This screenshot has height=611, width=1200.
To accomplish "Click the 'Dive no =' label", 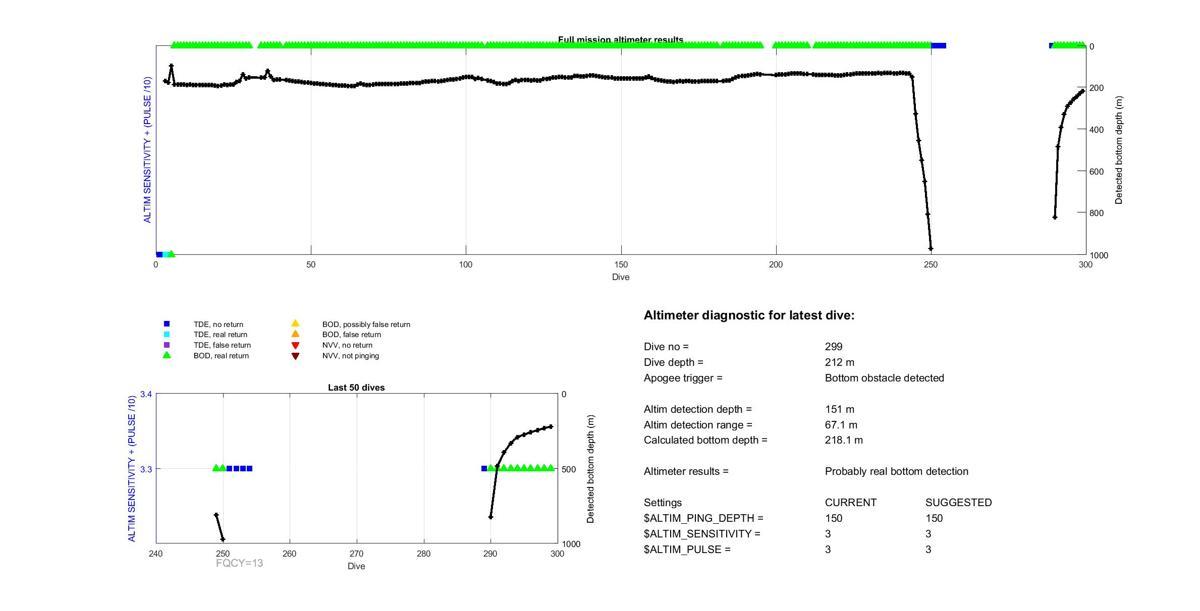I will (x=666, y=347).
